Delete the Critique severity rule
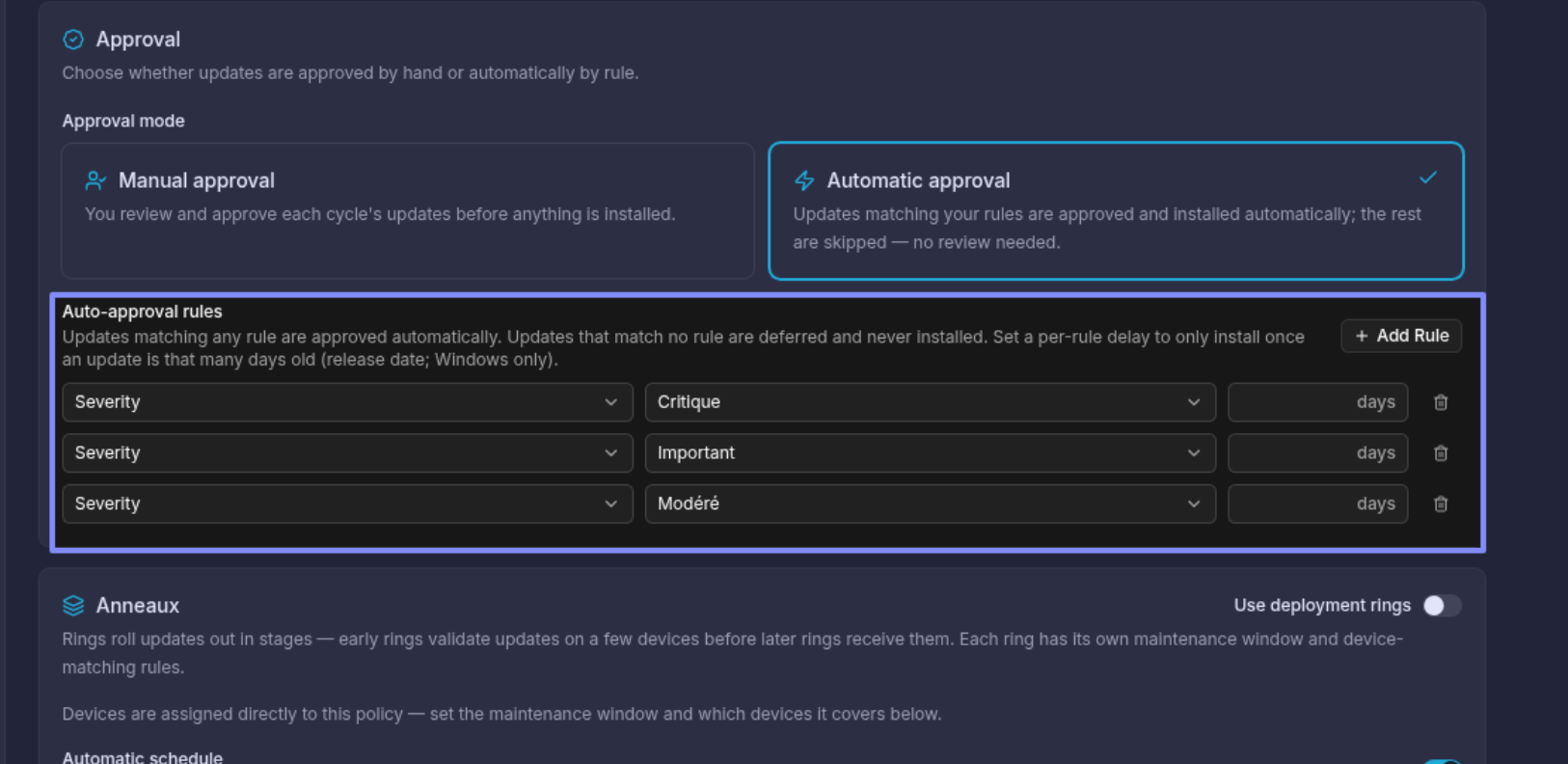This screenshot has width=1568, height=764. click(x=1441, y=402)
